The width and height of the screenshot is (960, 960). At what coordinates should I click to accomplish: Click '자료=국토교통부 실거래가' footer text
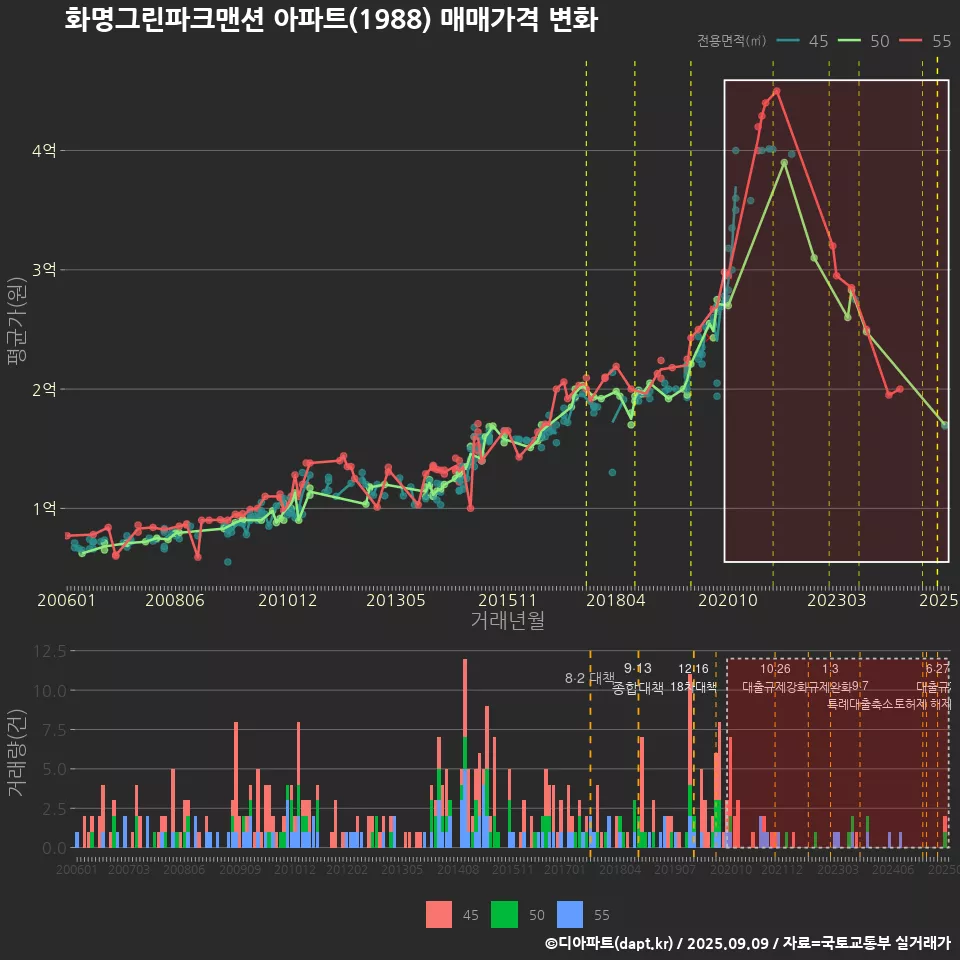tap(867, 943)
